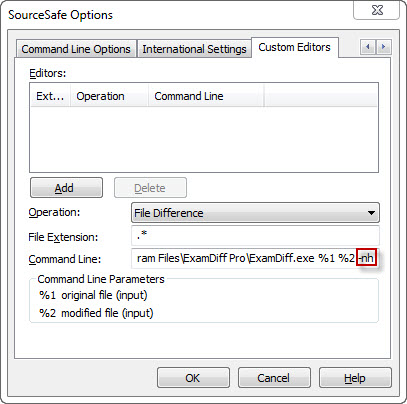Open Help for this dialog
407x404 pixels.
(x=355, y=378)
